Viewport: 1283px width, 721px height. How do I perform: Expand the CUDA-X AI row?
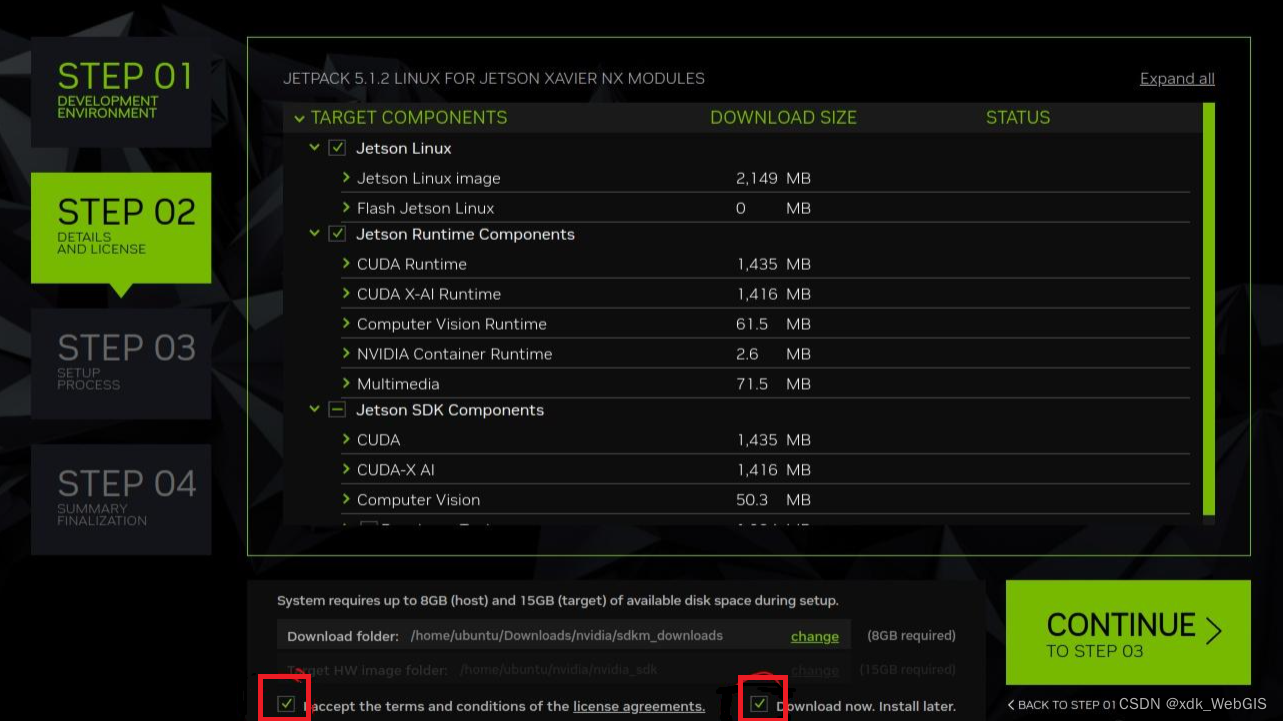[x=346, y=470]
